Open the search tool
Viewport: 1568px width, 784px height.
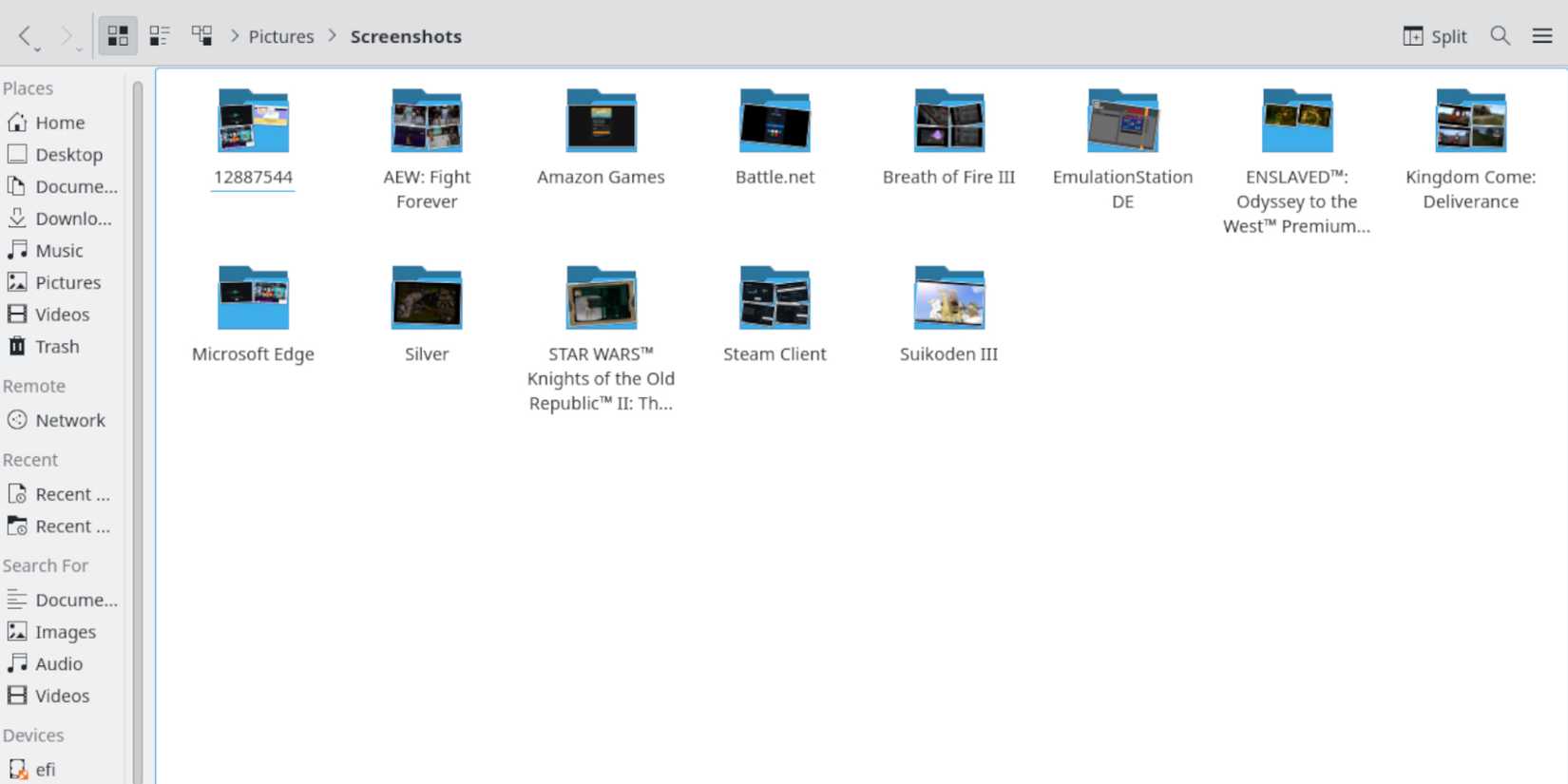(1501, 36)
